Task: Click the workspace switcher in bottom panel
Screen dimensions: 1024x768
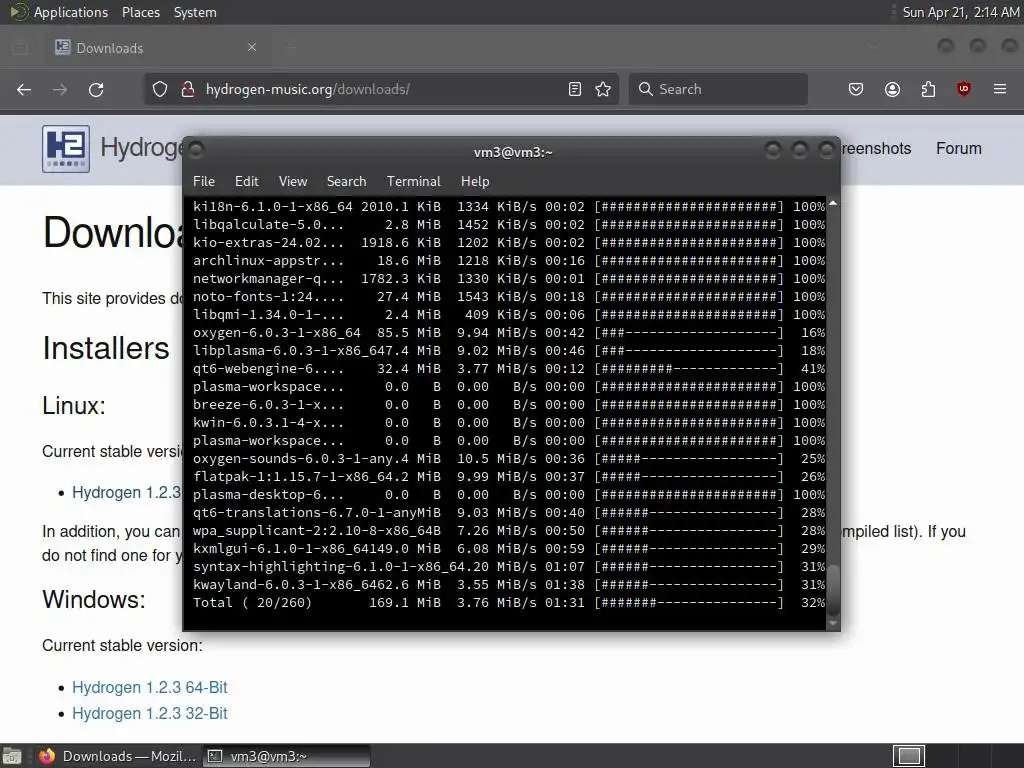Action: pos(909,756)
